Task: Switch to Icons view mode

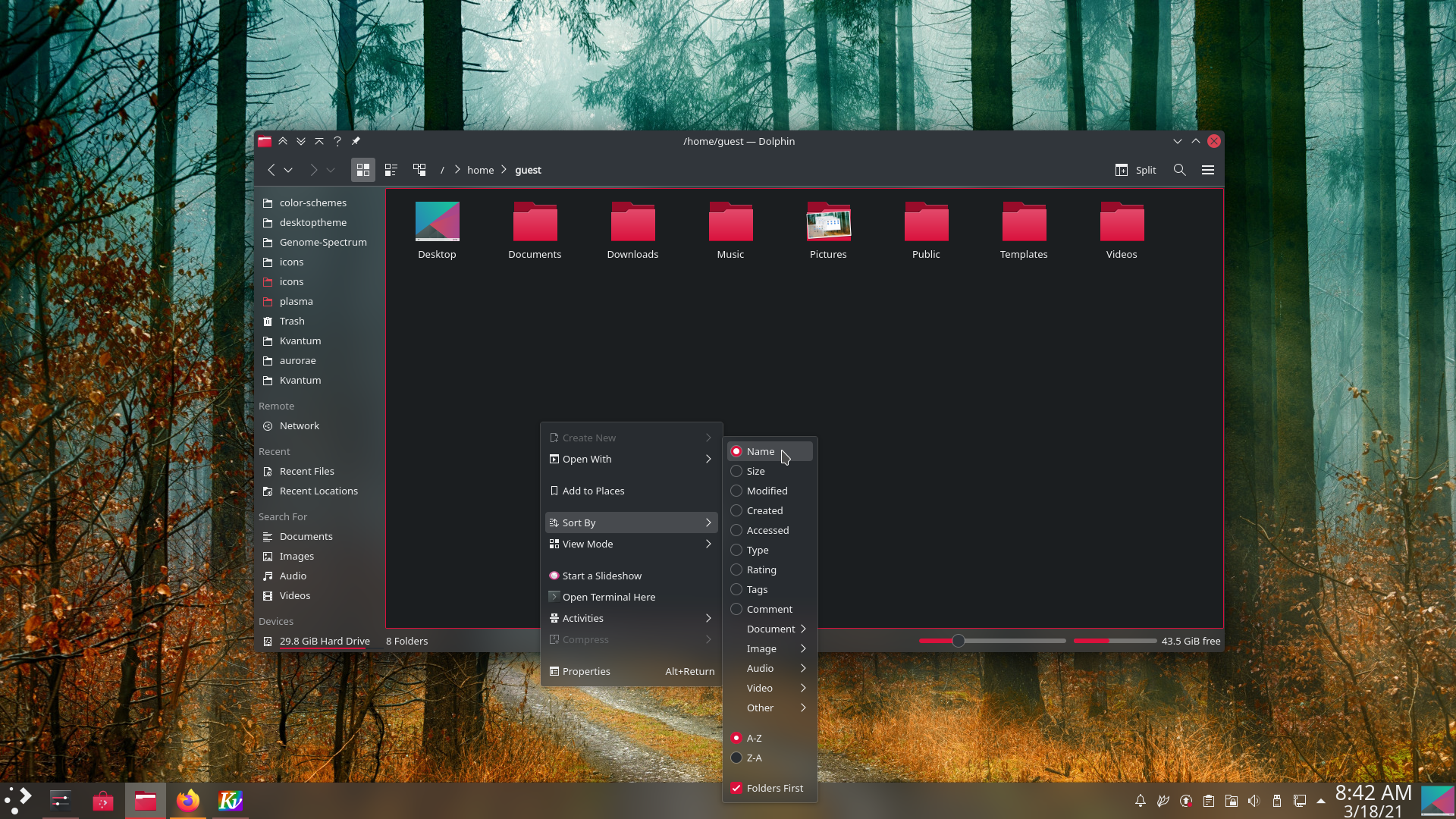Action: pyautogui.click(x=363, y=170)
